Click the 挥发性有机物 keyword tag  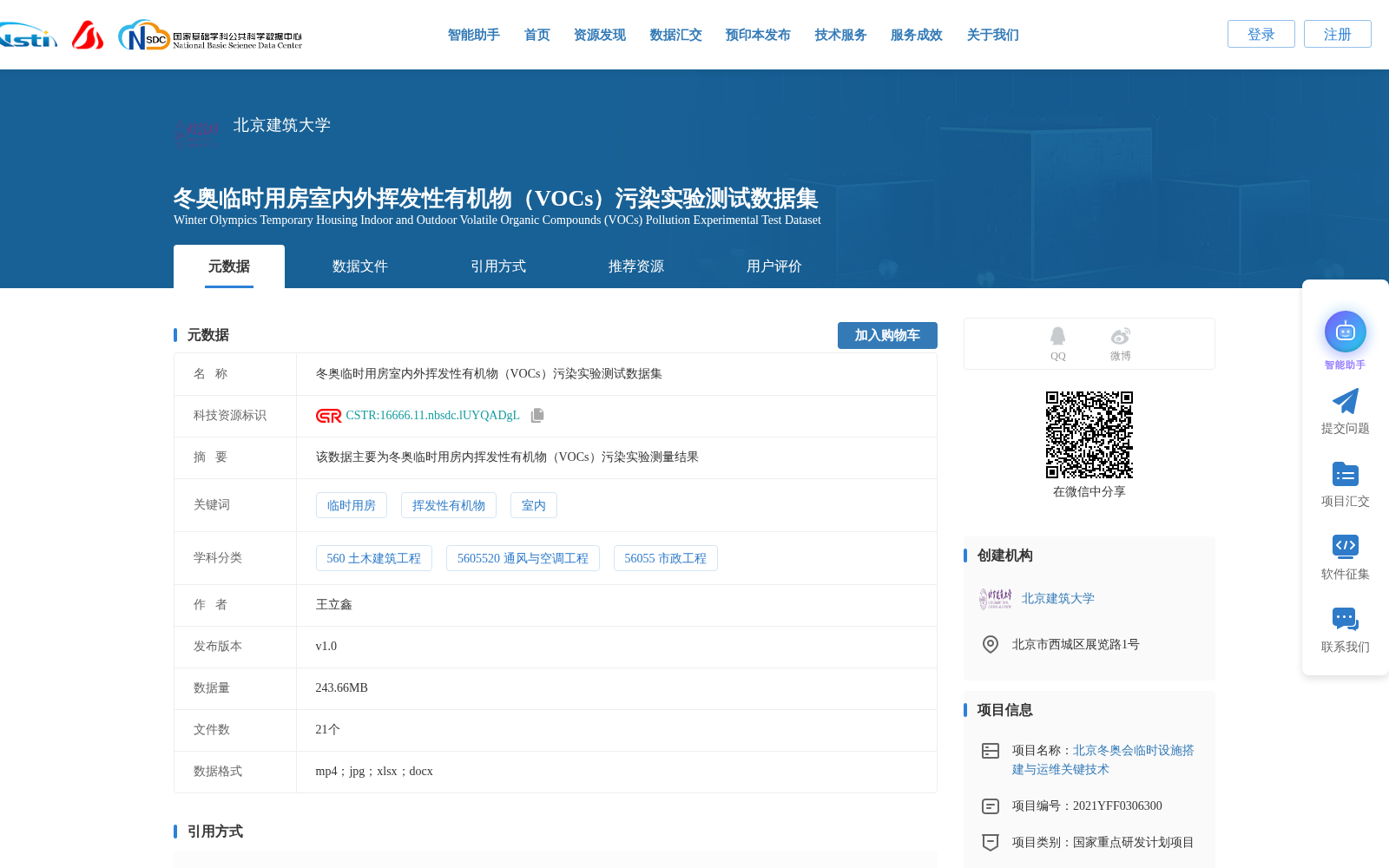[449, 505]
